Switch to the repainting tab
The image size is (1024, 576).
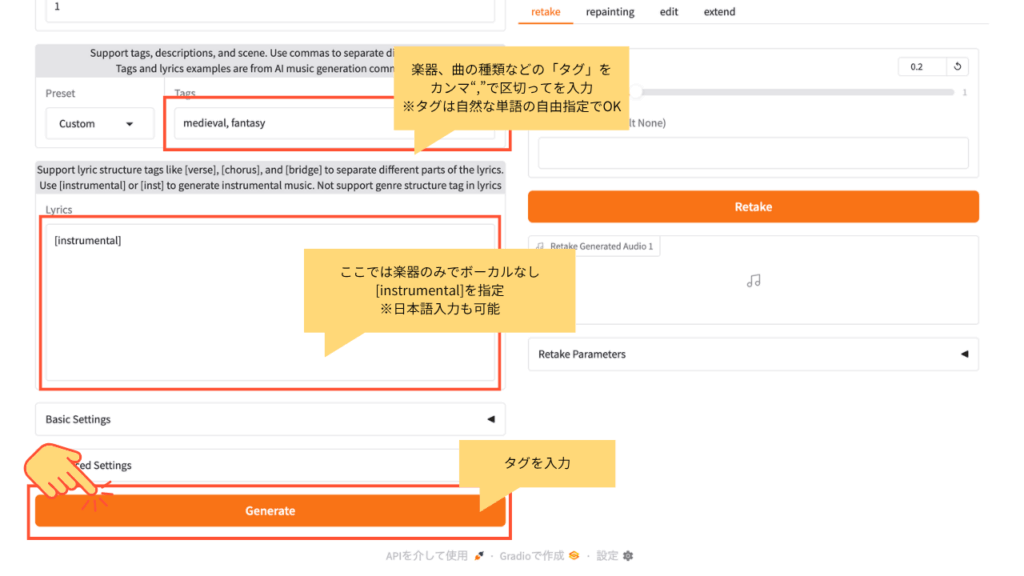[x=609, y=12]
